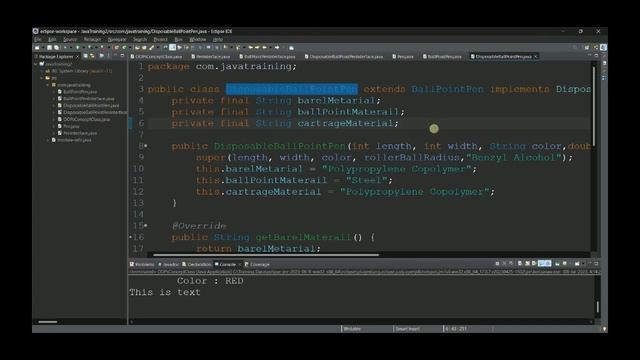Switch to BallPointPen.java editor tab
640x360 pixels.
pos(442,57)
